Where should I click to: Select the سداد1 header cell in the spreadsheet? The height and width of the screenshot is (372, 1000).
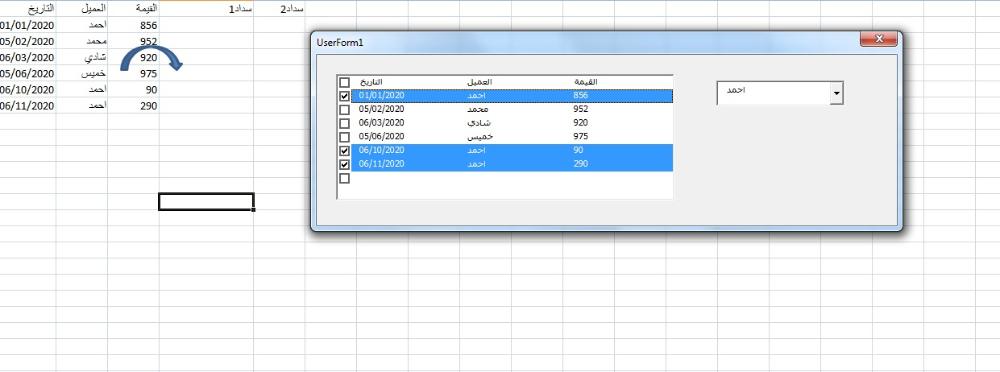(206, 9)
